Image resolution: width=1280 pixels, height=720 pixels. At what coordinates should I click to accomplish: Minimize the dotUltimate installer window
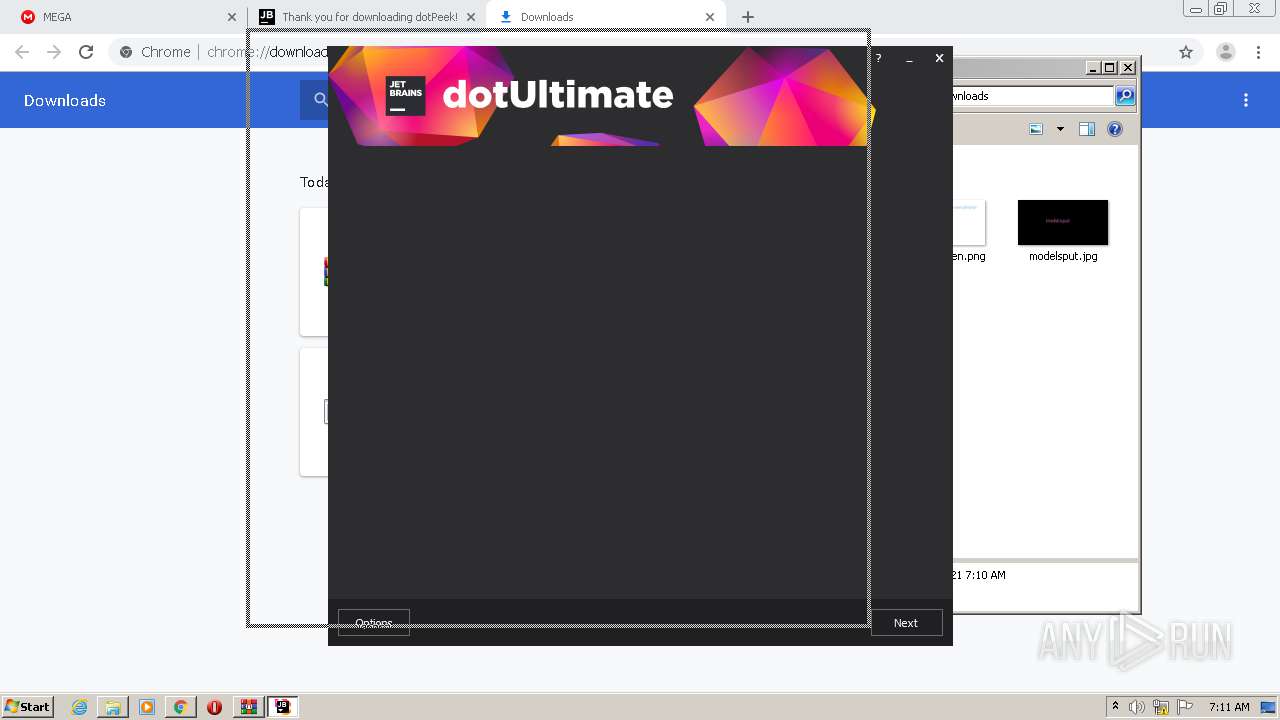click(x=909, y=59)
